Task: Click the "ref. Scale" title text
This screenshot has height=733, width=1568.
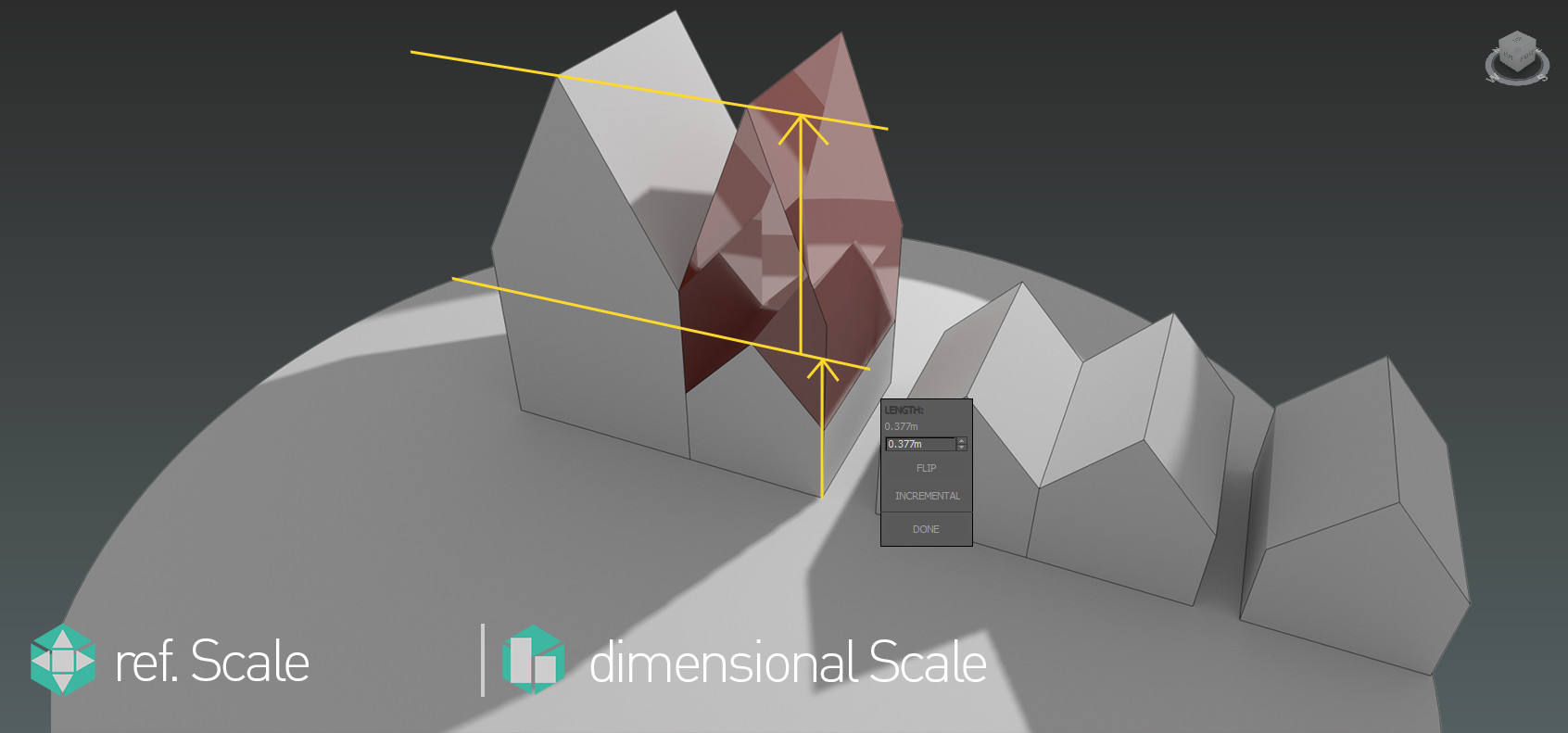Action: pos(211,662)
